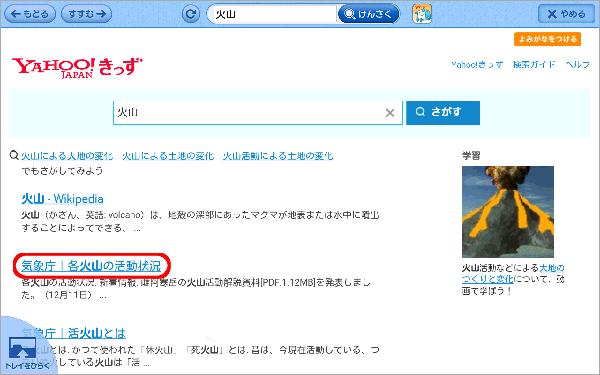Click the すすむ forward button
Viewport: 600px width, 375px height.
pyautogui.click(x=86, y=14)
